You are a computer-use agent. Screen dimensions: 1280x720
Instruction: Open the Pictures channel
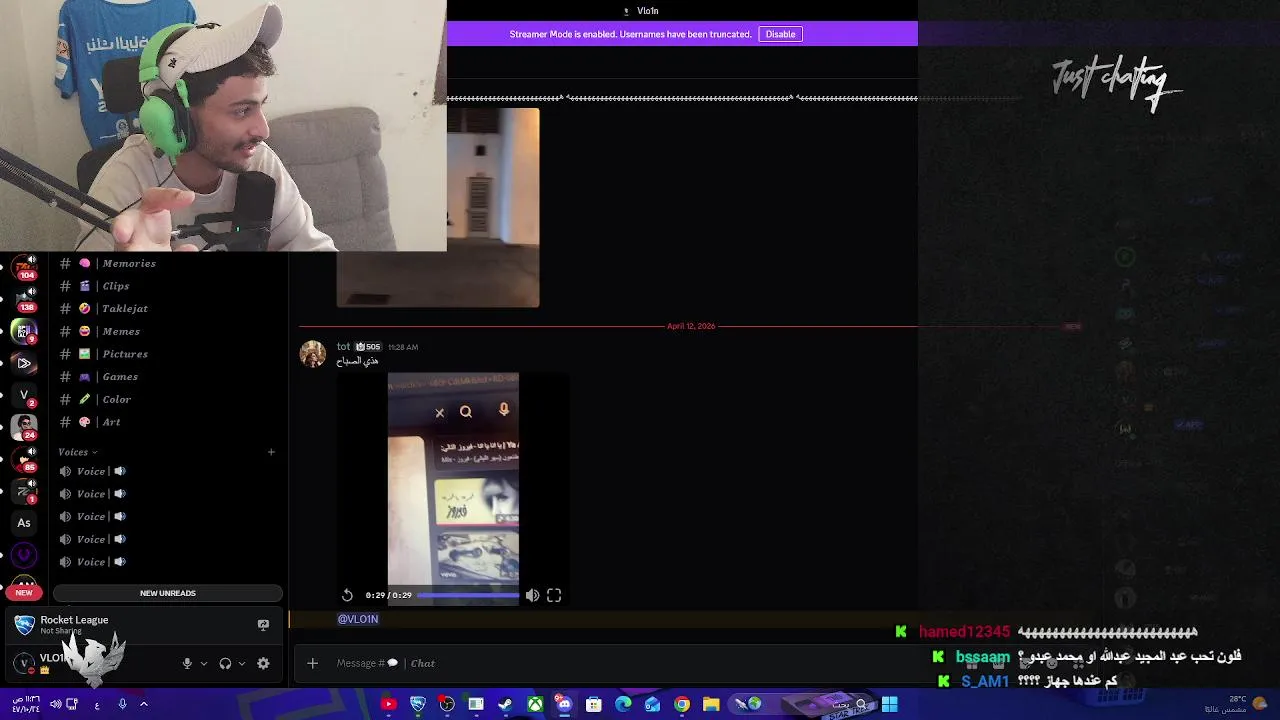coord(168,354)
